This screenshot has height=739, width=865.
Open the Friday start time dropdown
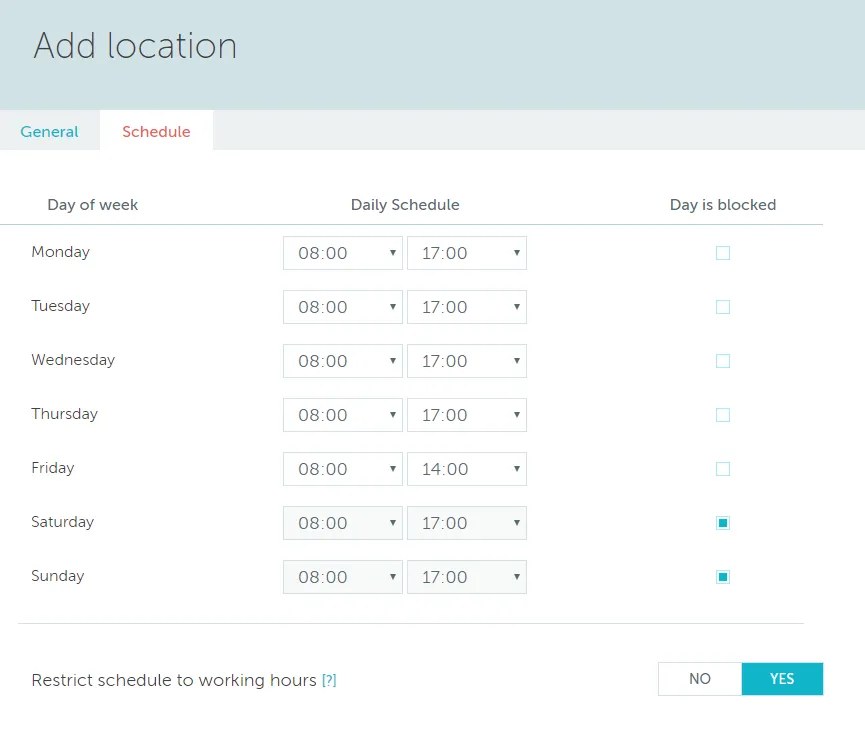[342, 469]
